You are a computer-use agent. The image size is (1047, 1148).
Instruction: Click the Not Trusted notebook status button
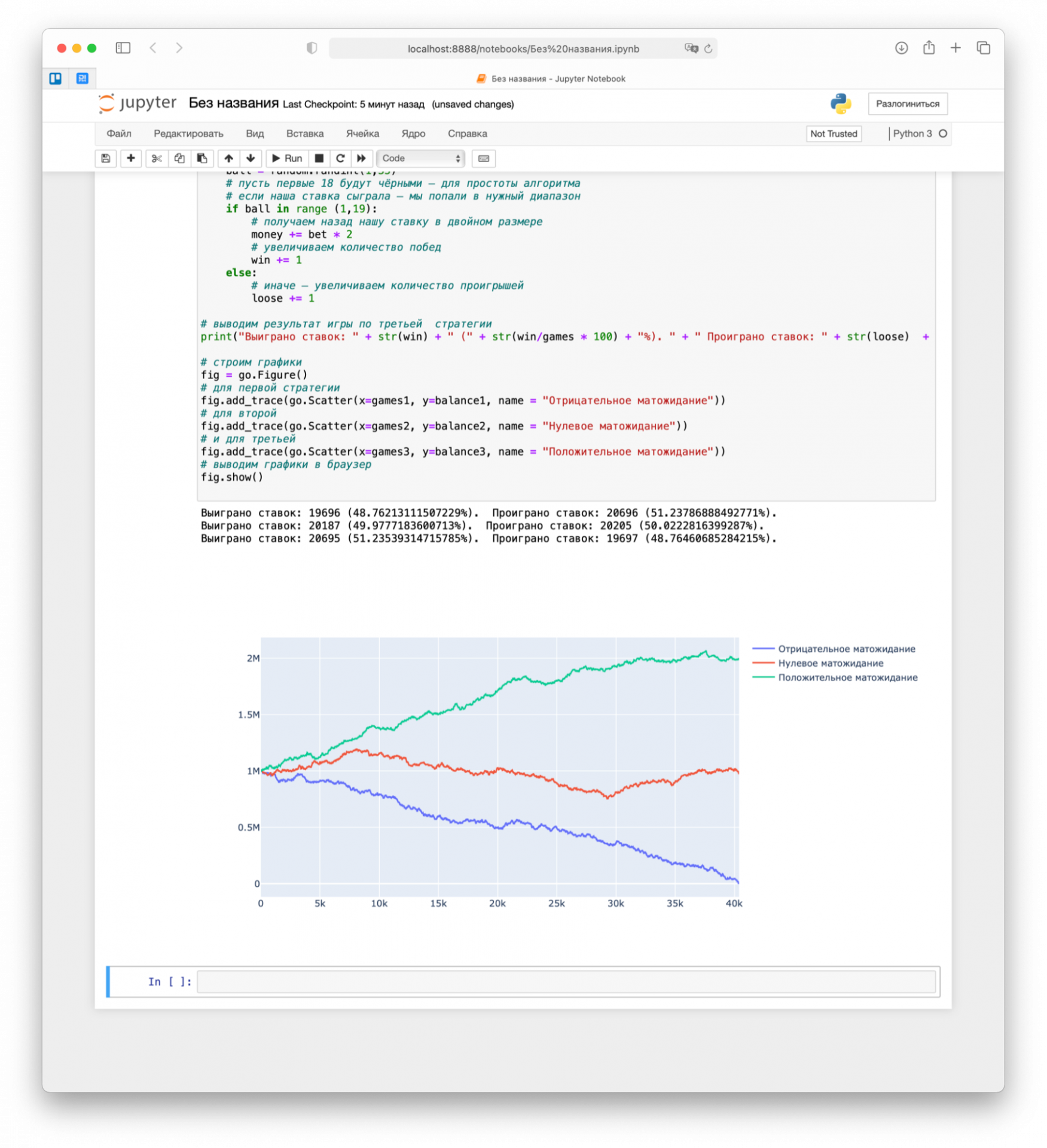[834, 133]
